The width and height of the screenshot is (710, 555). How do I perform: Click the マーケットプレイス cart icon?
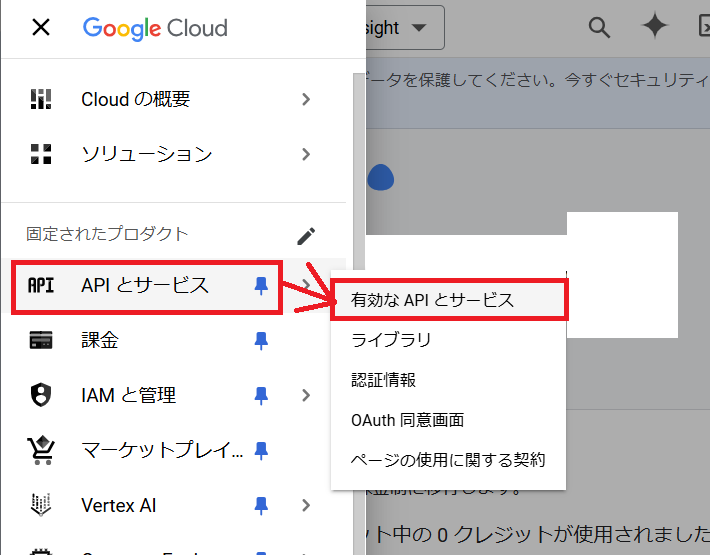[x=41, y=450]
